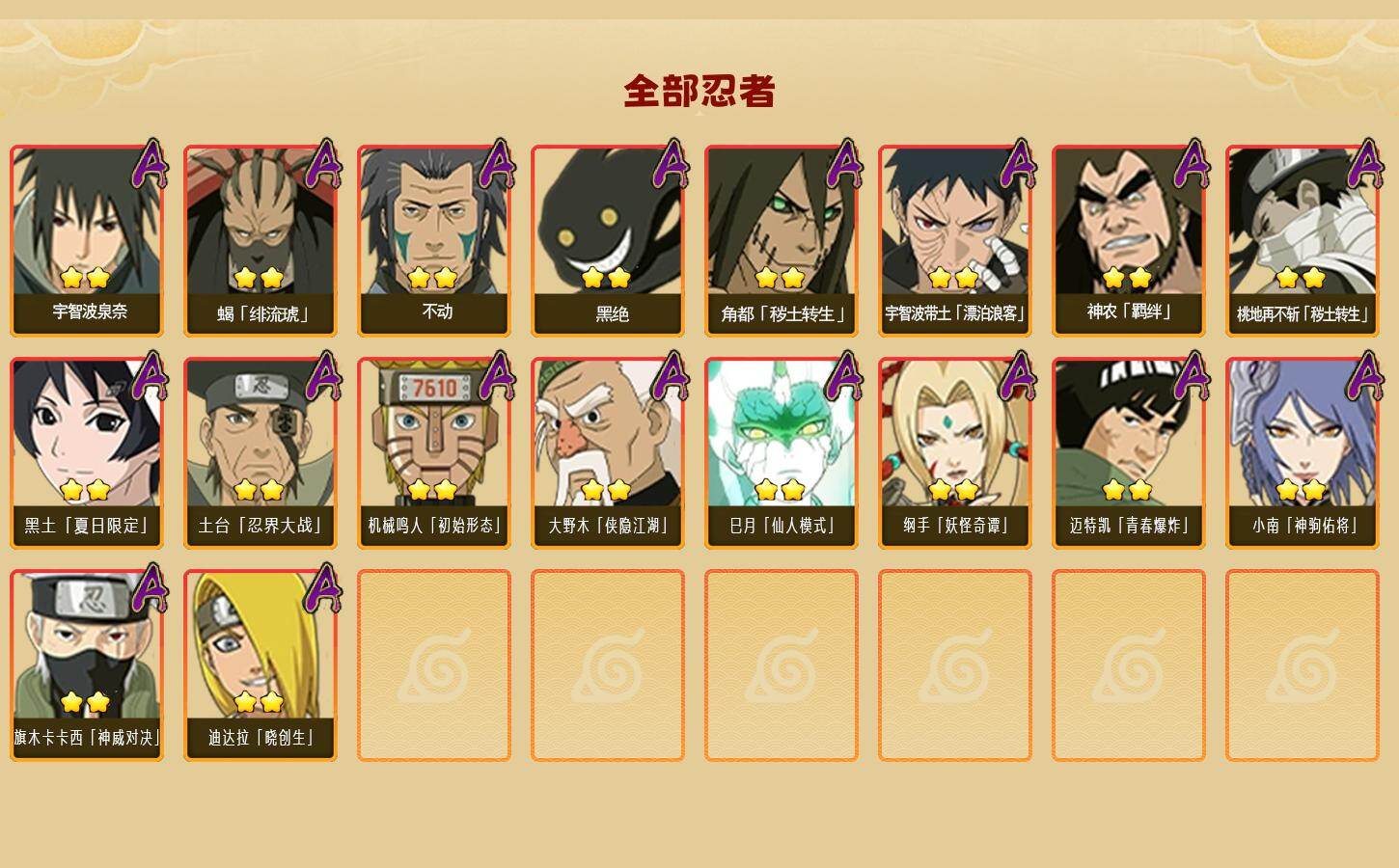Click the 迪达拉「晓创生」 ninja card
This screenshot has width=1399, height=868.
click(x=261, y=665)
